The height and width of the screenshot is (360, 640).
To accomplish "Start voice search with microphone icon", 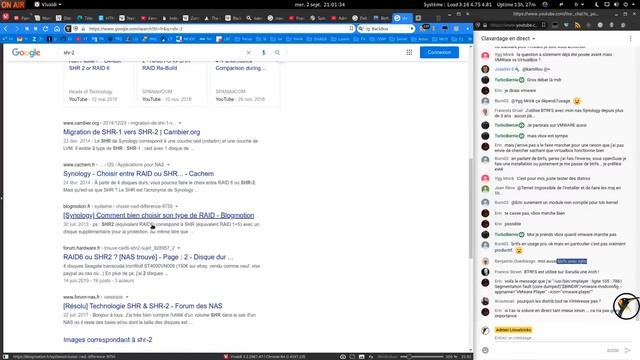I will tap(264, 53).
